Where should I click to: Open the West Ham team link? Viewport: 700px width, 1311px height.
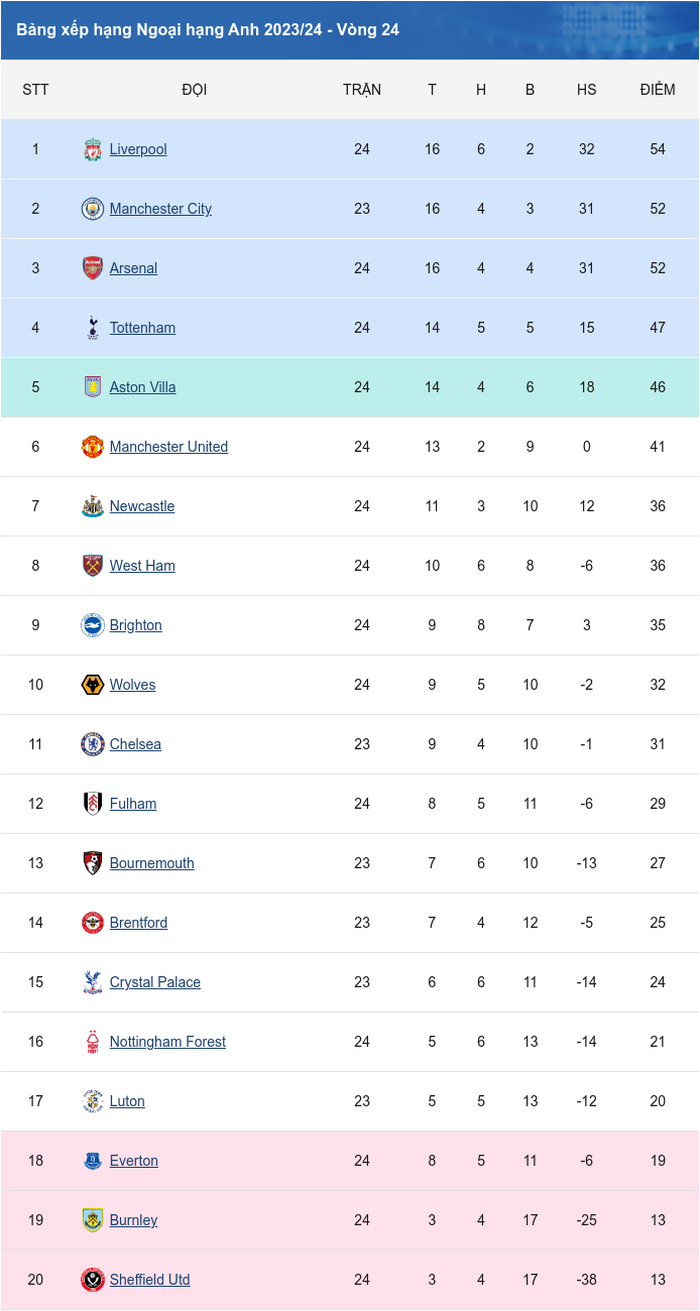(x=142, y=566)
